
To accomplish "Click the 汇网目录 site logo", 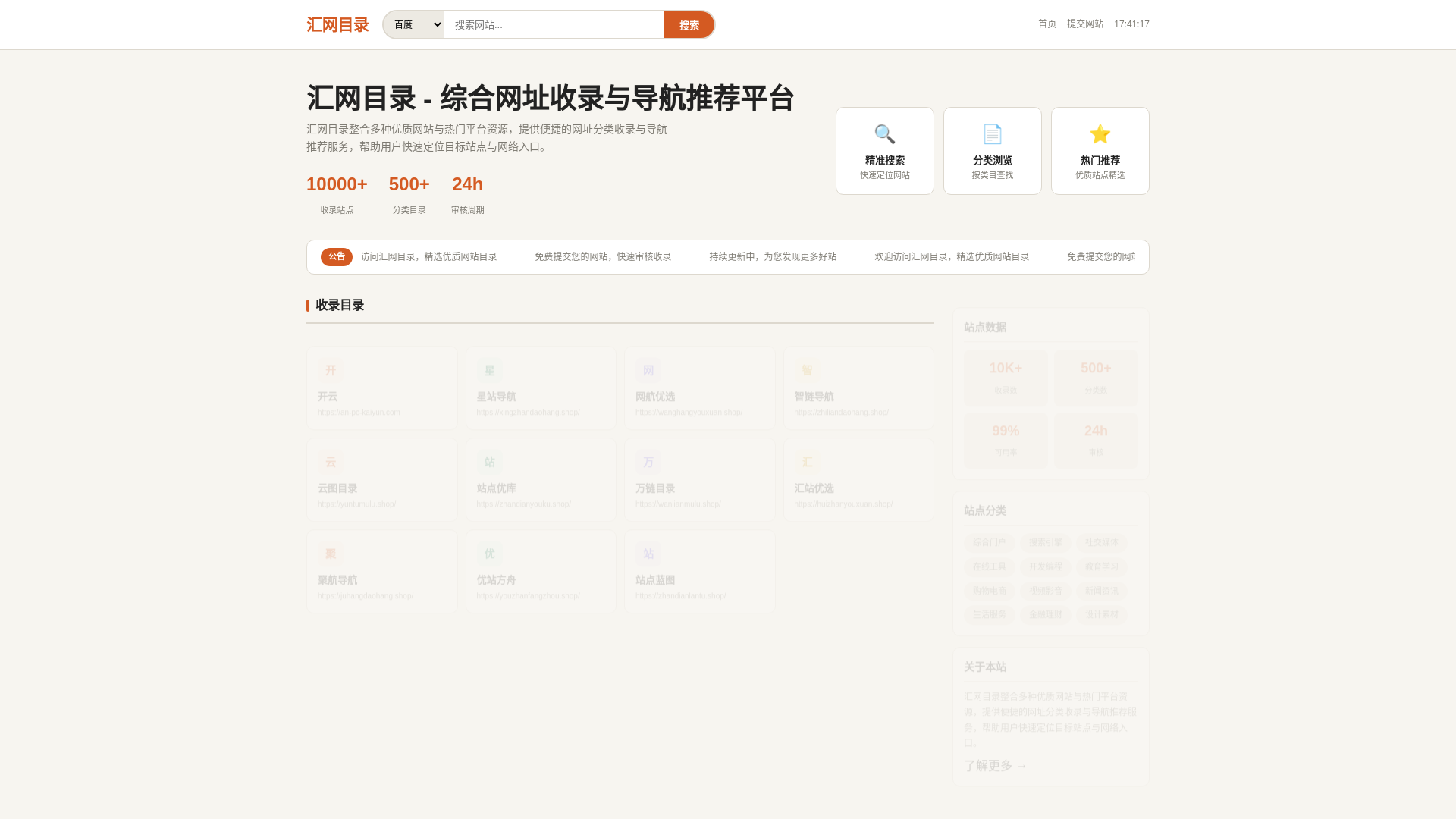I will [337, 24].
